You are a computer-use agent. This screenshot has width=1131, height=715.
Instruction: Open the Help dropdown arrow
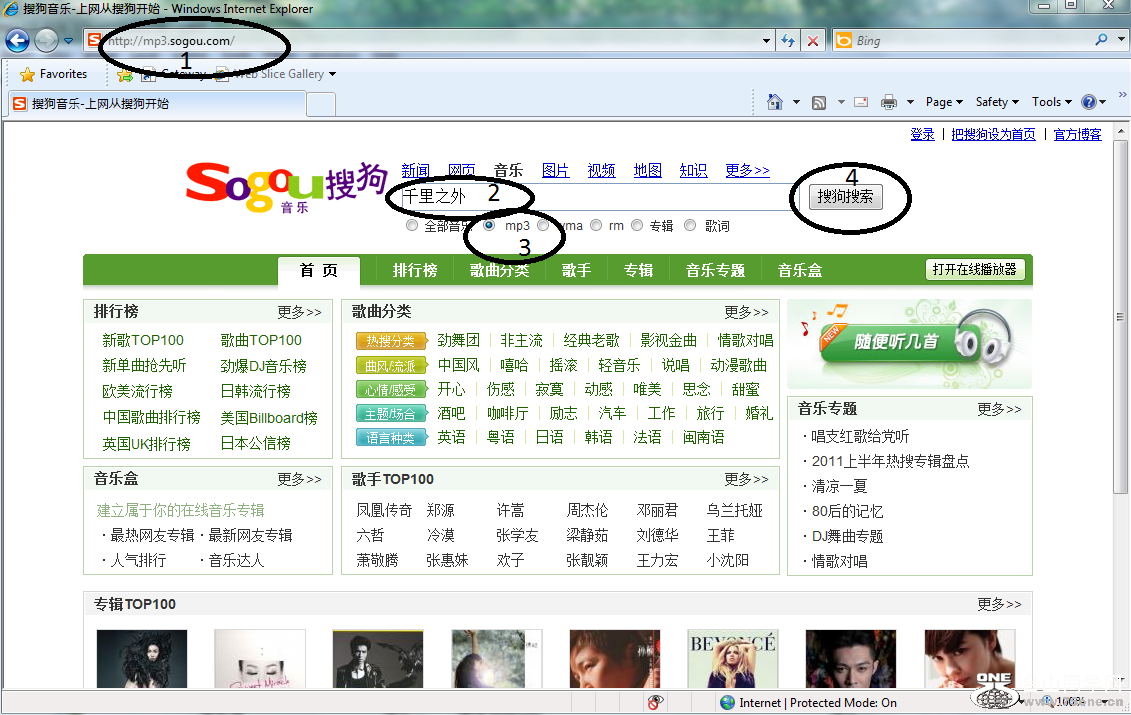(1103, 102)
